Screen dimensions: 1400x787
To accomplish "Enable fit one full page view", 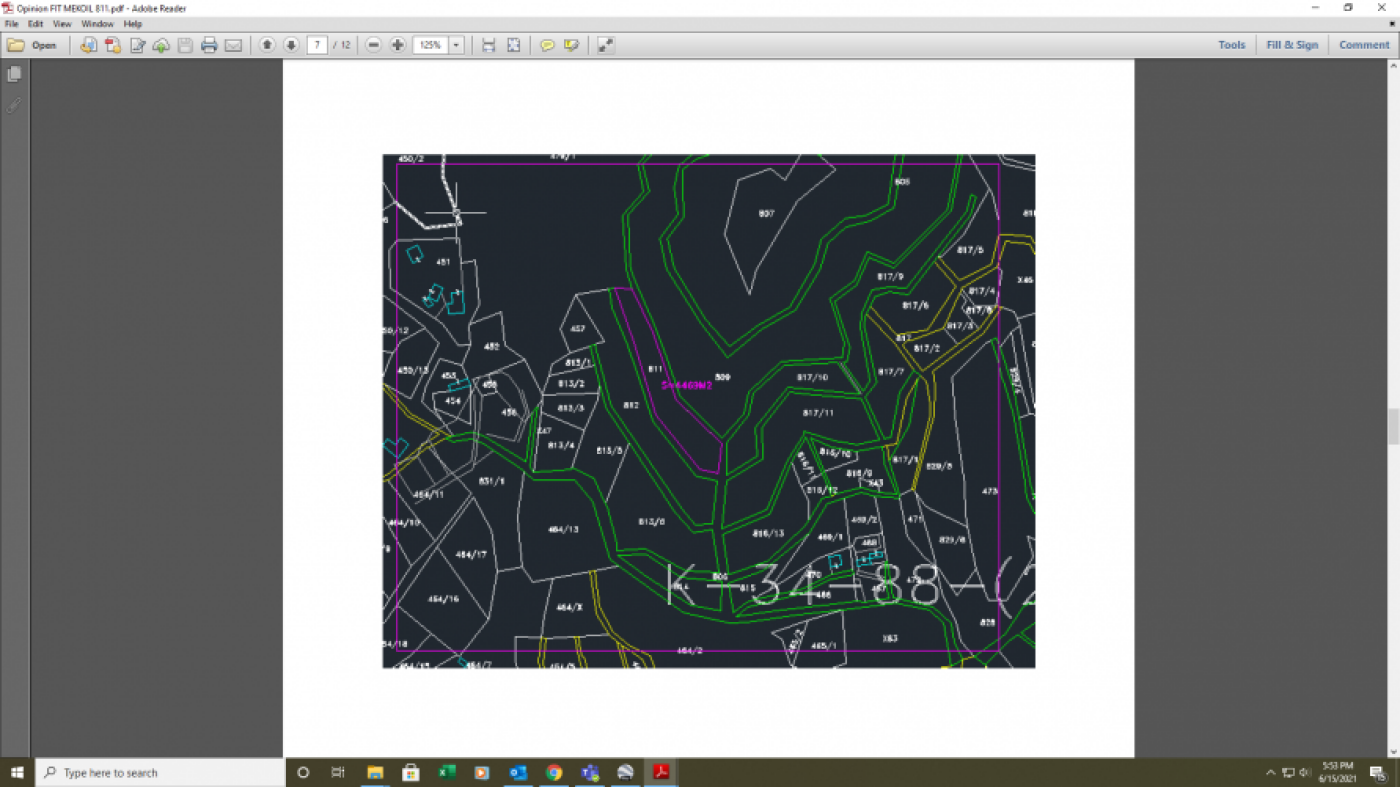I will point(513,45).
